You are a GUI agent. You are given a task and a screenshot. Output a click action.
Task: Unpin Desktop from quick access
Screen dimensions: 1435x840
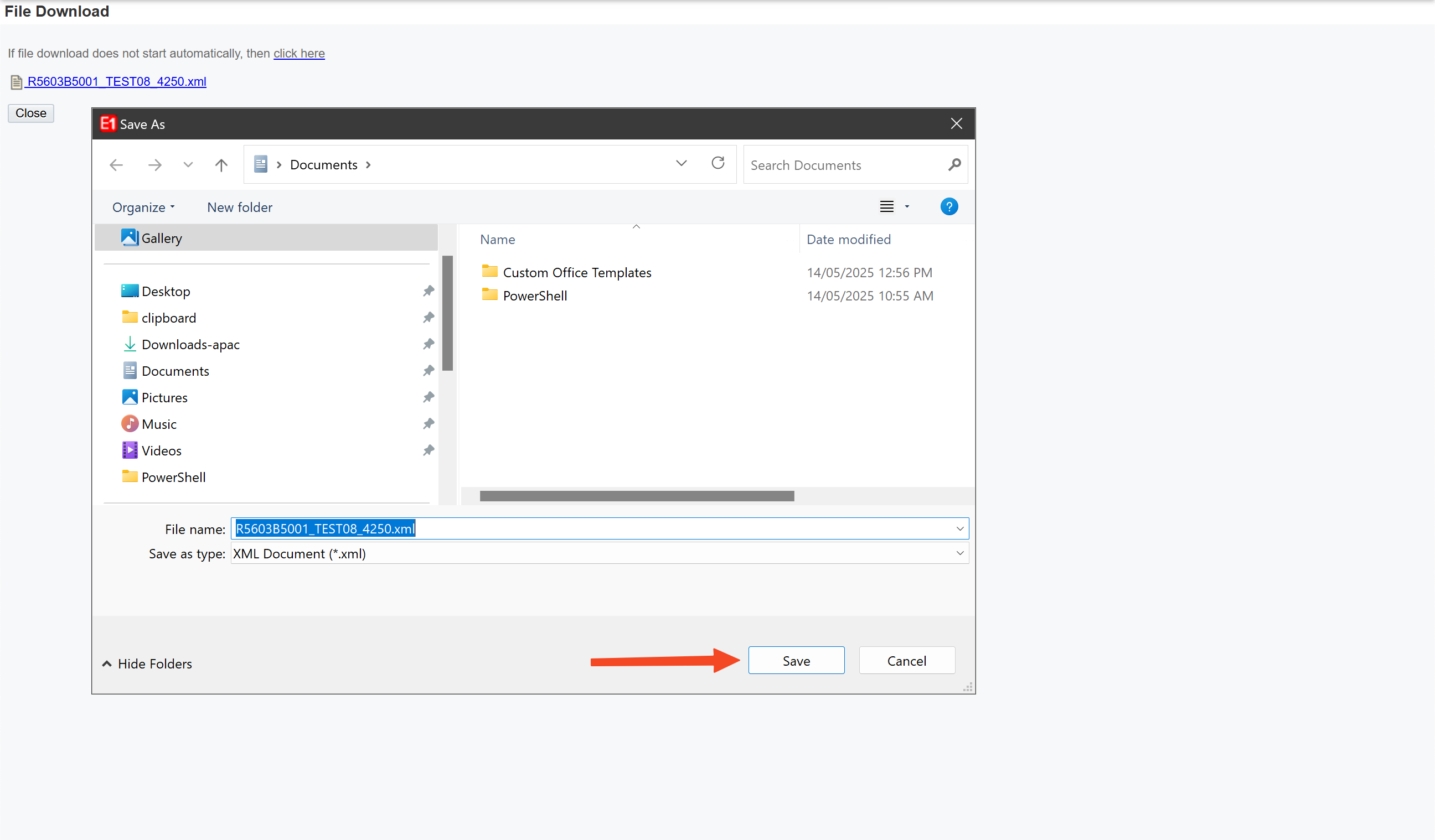(x=428, y=291)
